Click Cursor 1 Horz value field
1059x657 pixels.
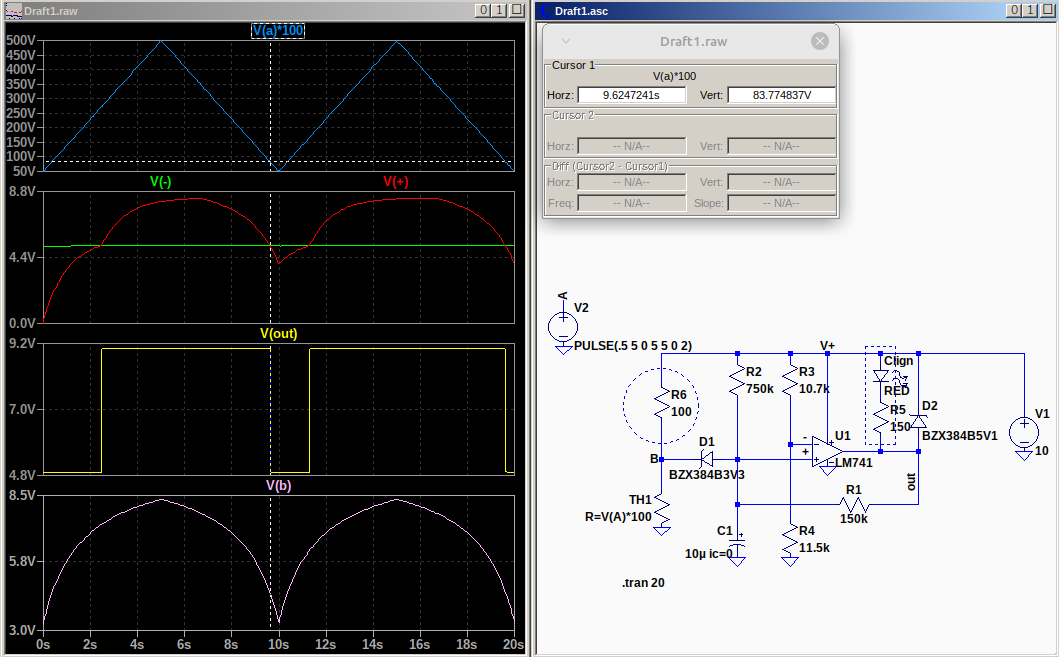point(632,95)
